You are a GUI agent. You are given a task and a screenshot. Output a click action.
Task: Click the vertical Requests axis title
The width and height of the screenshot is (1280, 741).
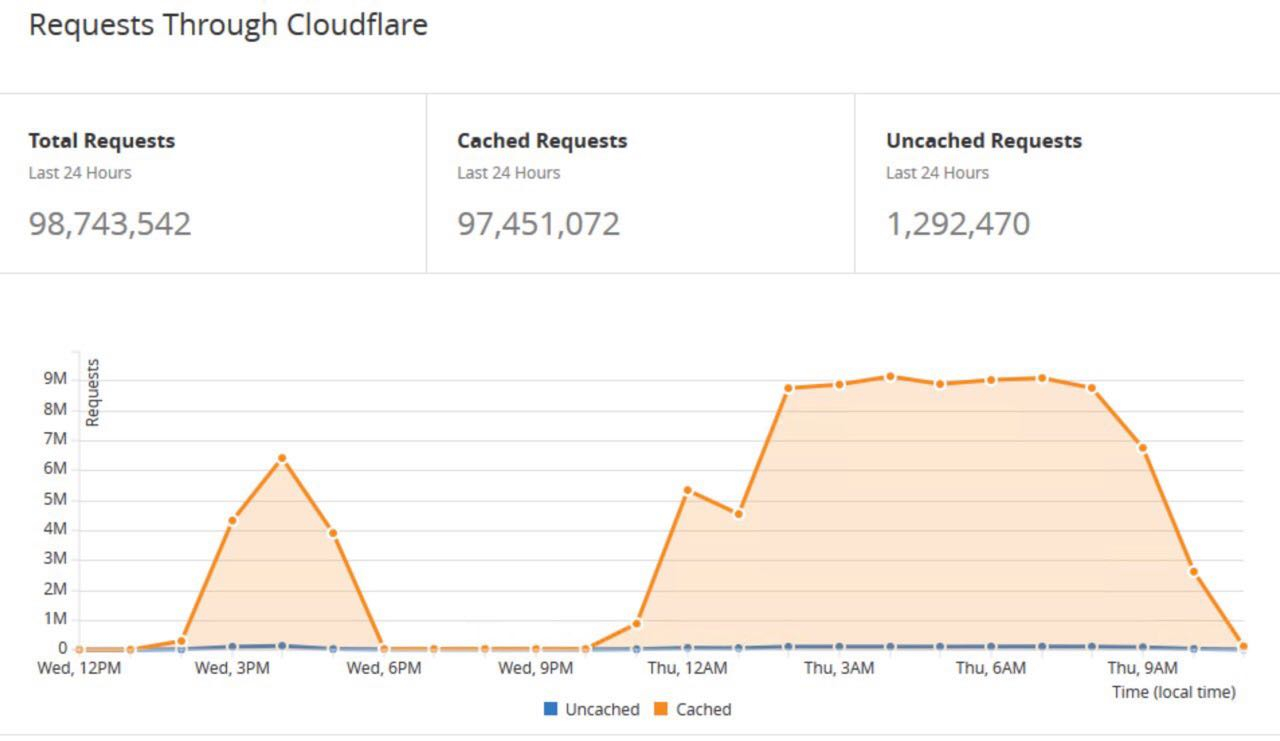click(93, 392)
